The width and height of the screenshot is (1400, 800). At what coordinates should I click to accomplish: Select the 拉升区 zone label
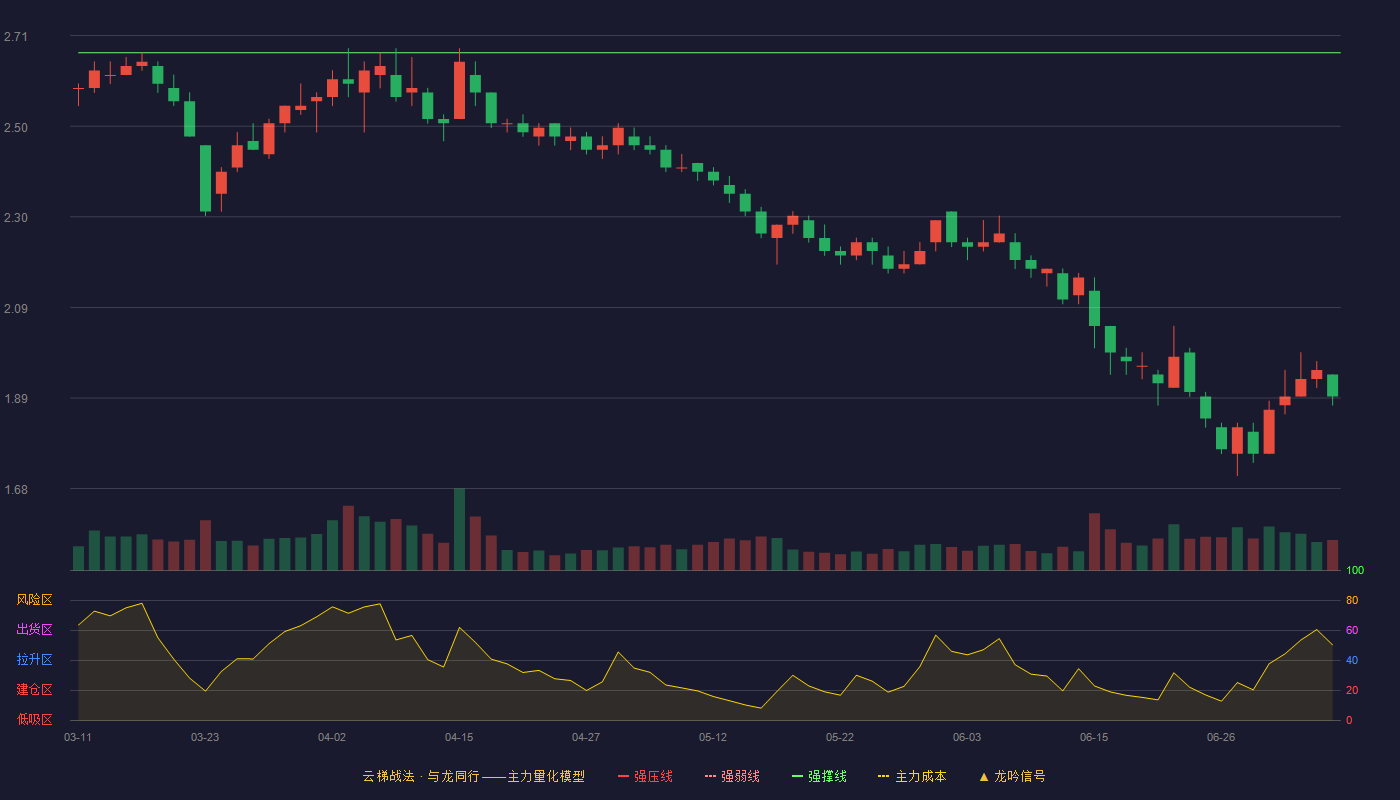coord(34,660)
